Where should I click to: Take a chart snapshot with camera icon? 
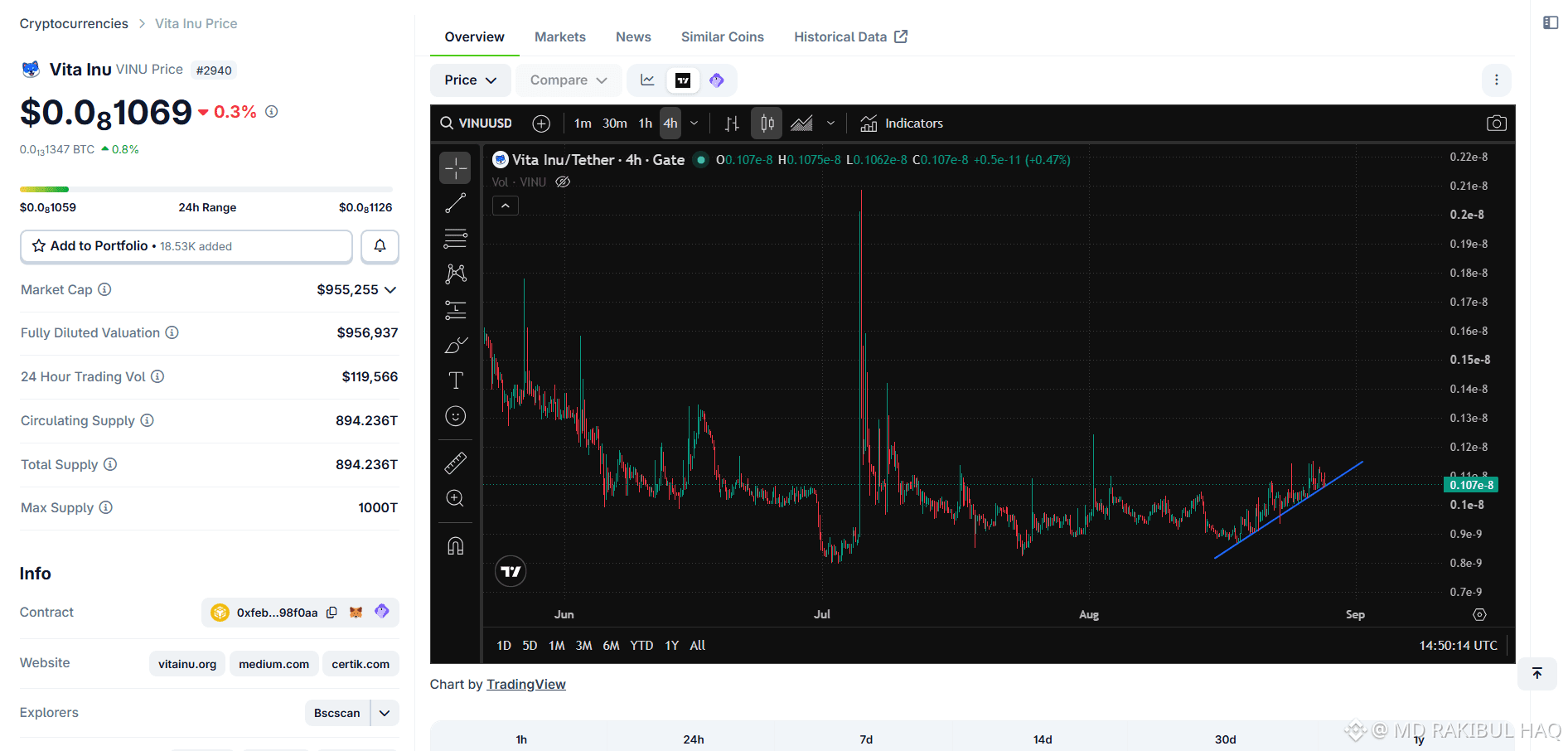(x=1496, y=124)
